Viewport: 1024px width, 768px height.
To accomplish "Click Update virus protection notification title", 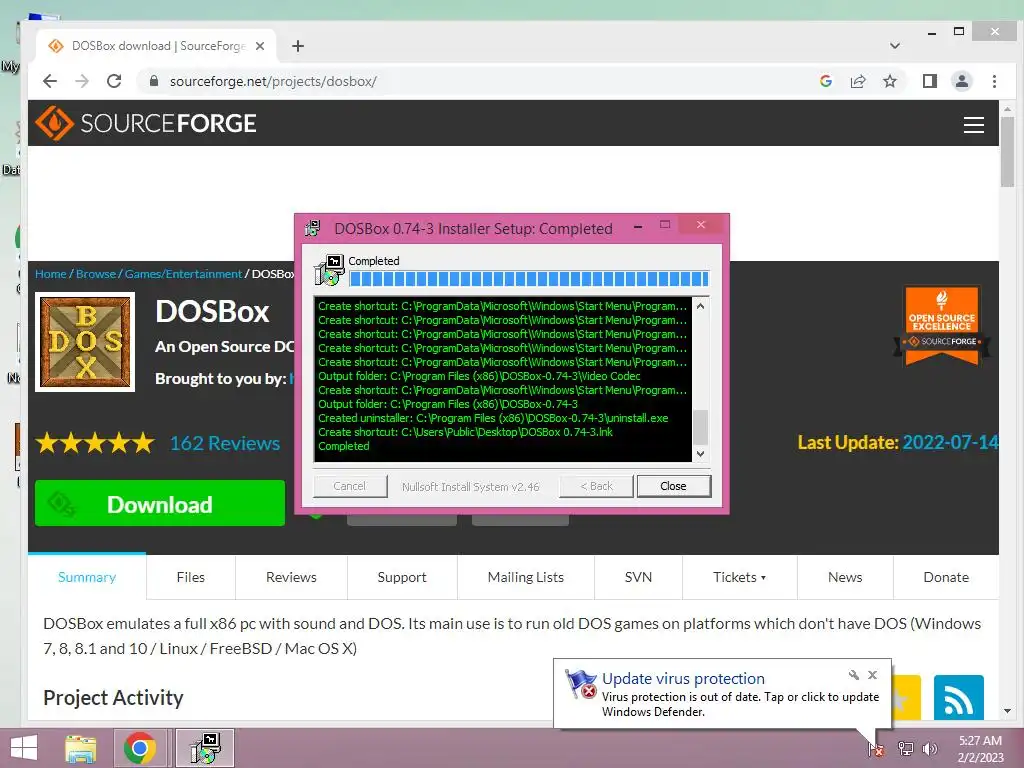I will tap(683, 679).
